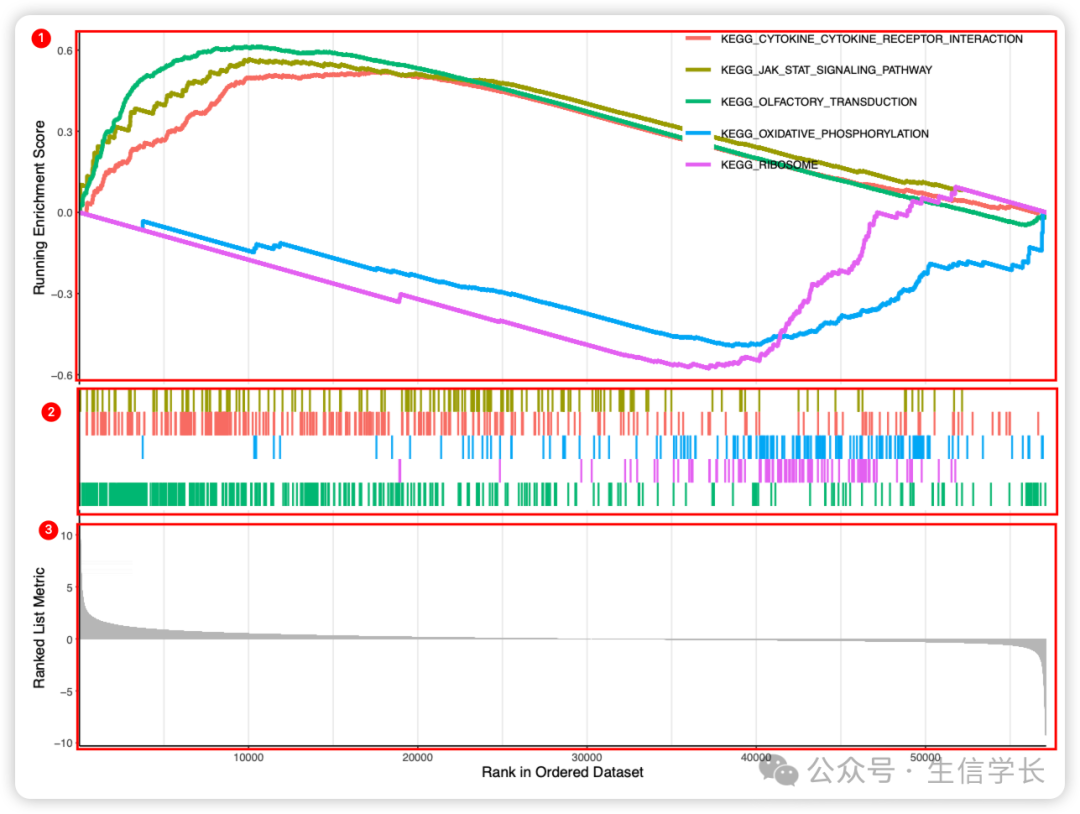Viewport: 1080px width, 814px height.
Task: Click the "Ranked List Metric" axis title
Action: pyautogui.click(x=40, y=628)
